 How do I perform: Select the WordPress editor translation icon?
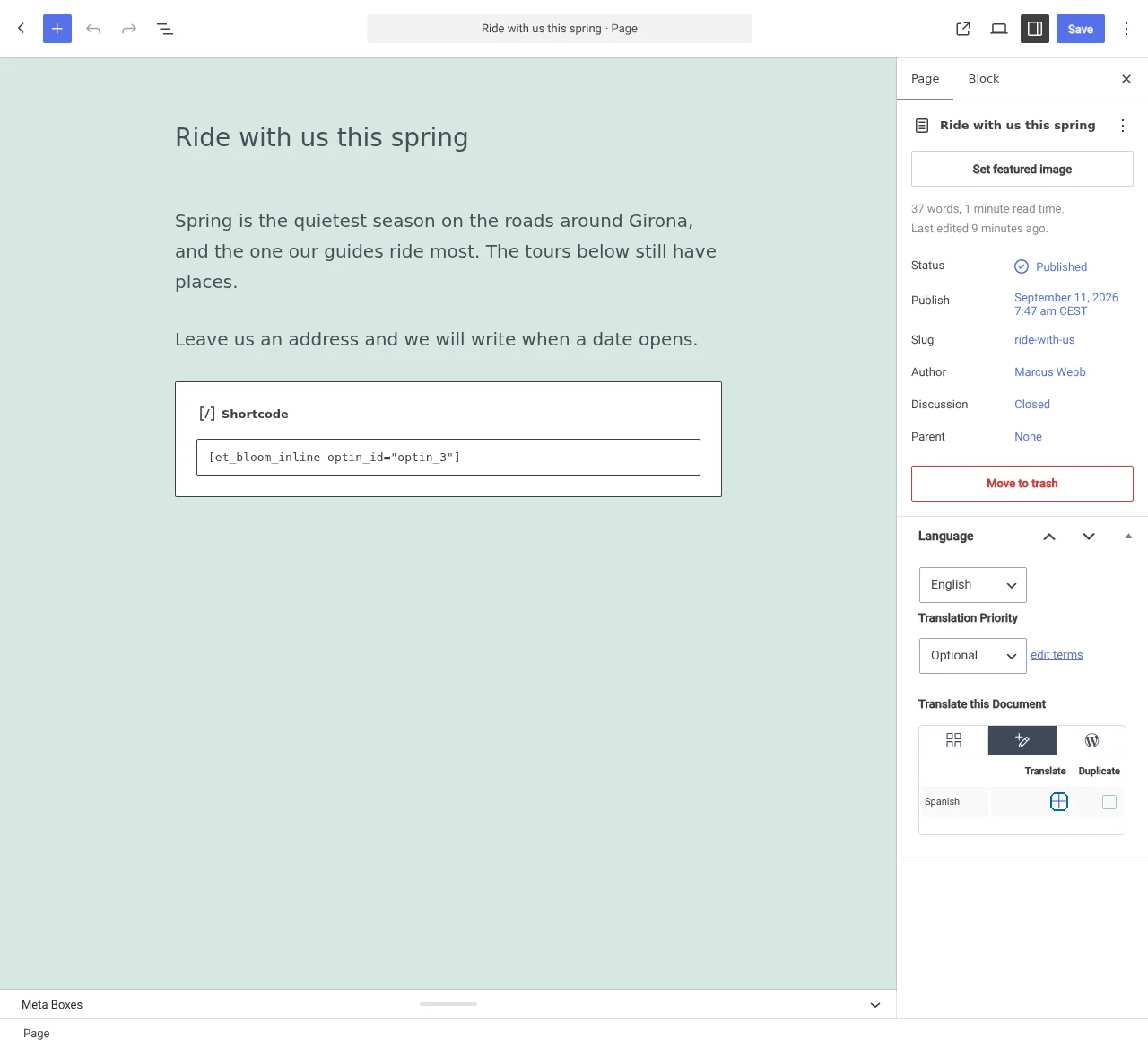(x=1091, y=740)
